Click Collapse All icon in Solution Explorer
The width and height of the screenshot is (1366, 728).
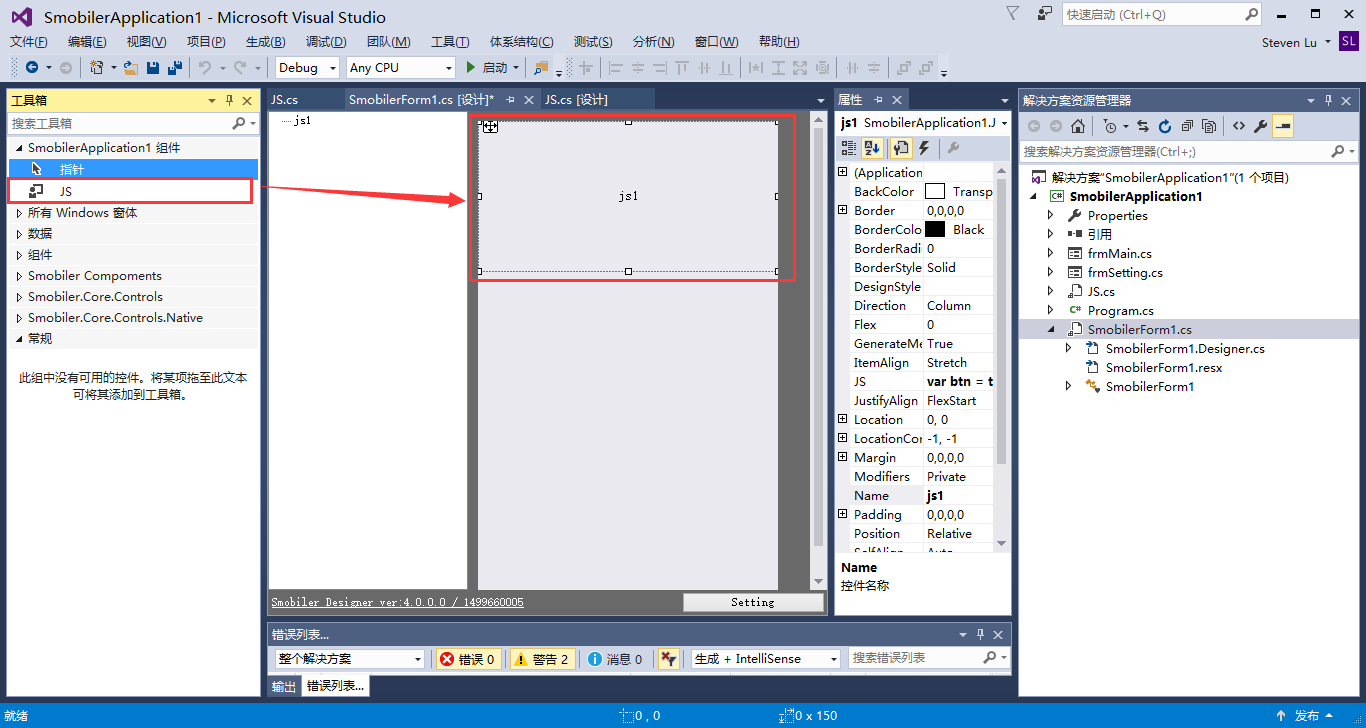[1187, 126]
